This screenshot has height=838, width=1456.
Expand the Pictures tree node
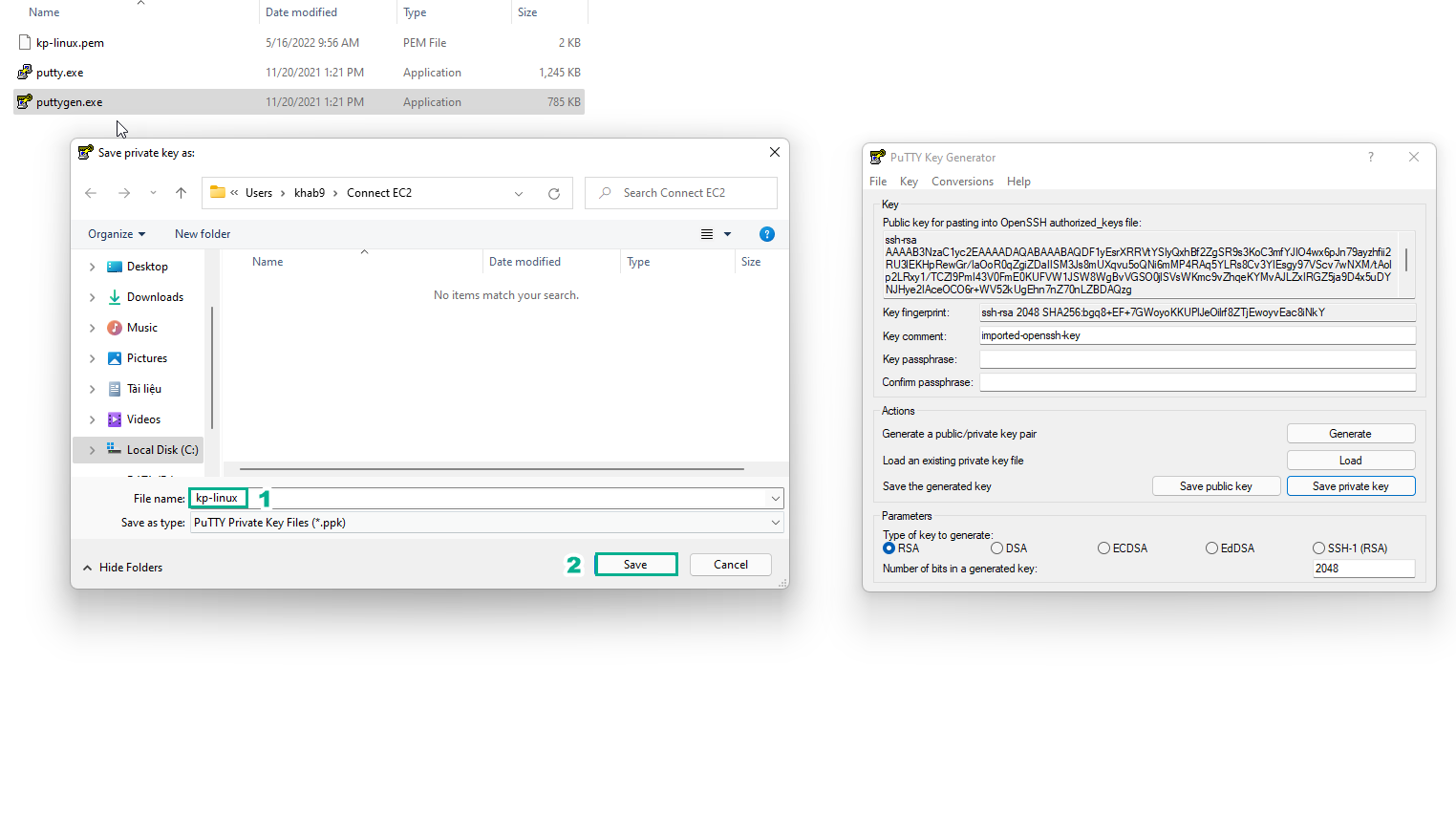(92, 358)
